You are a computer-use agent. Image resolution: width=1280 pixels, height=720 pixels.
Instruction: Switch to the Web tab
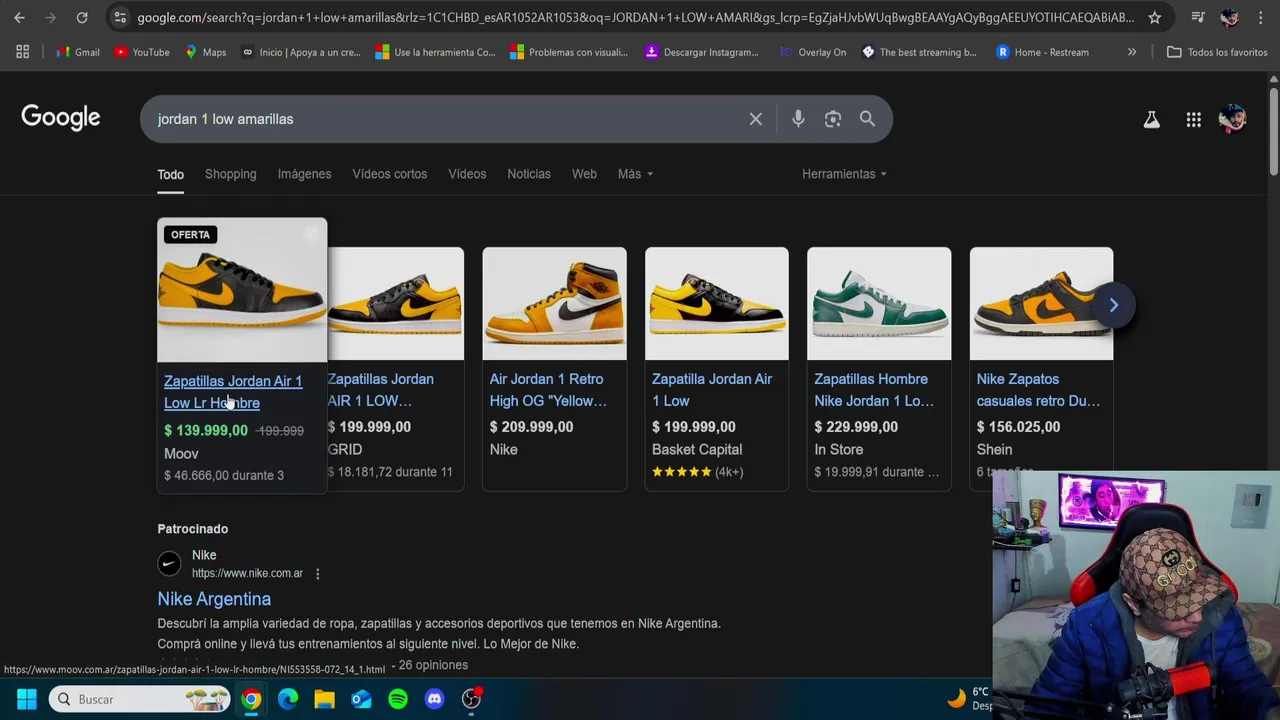584,174
